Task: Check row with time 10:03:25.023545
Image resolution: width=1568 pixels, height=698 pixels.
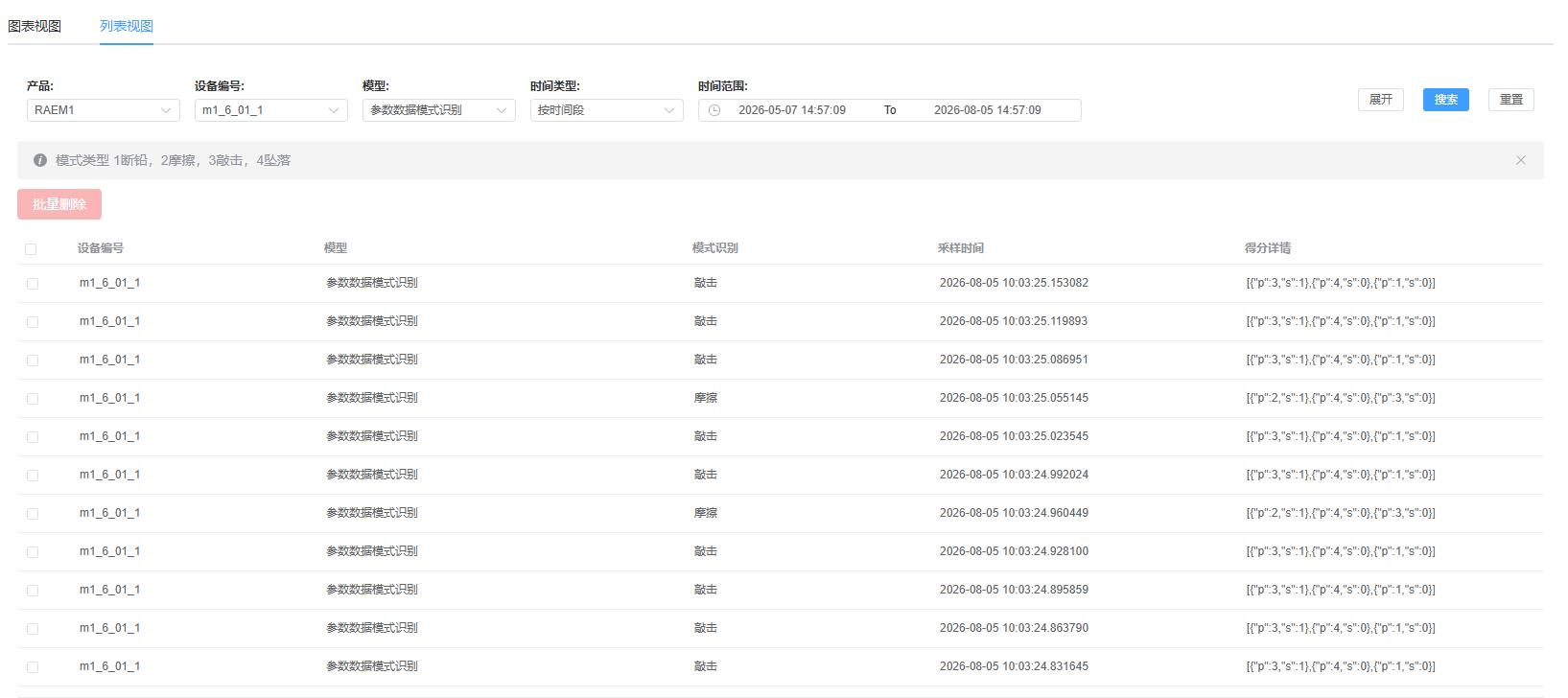Action: [33, 437]
